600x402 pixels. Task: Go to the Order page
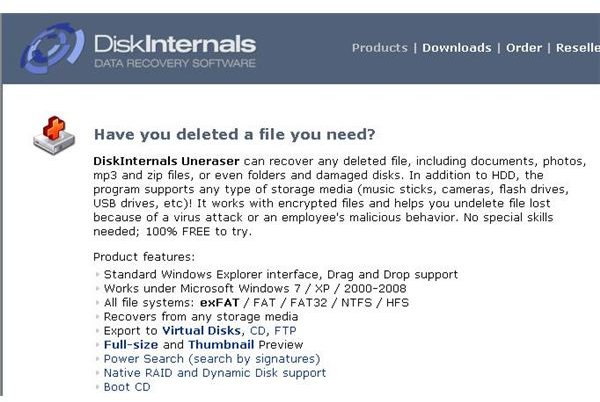point(524,48)
